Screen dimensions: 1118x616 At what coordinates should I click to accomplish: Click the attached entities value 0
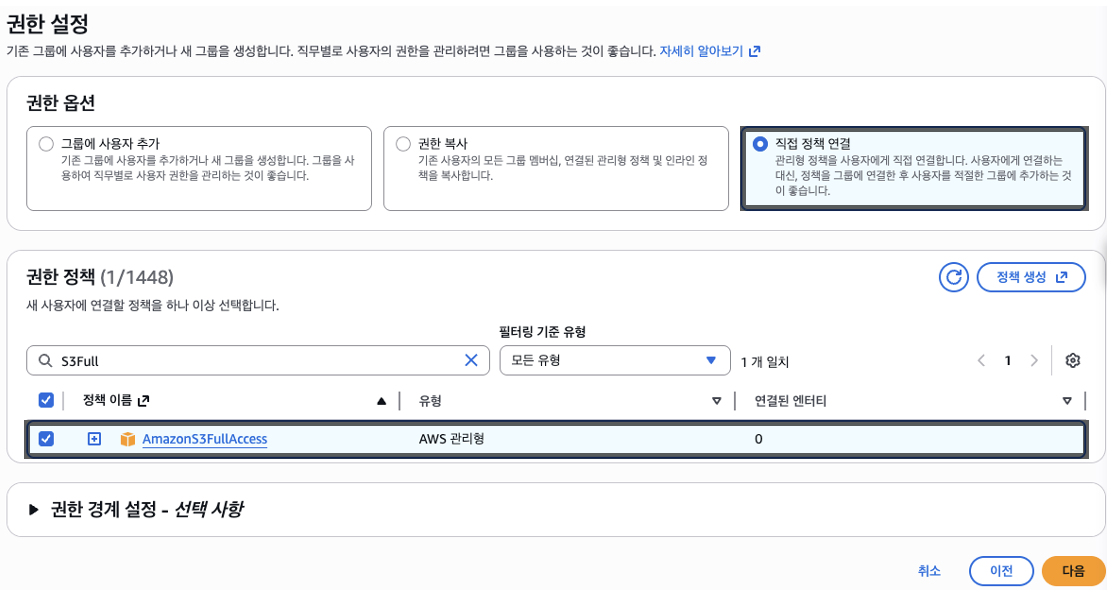(758, 439)
